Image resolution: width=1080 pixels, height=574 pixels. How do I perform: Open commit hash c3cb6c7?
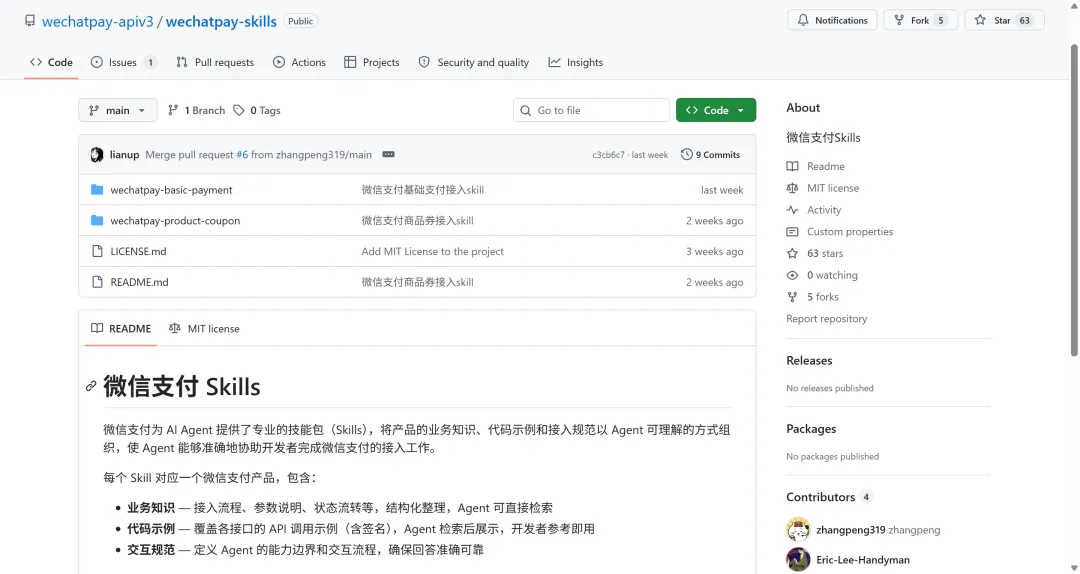coord(608,155)
